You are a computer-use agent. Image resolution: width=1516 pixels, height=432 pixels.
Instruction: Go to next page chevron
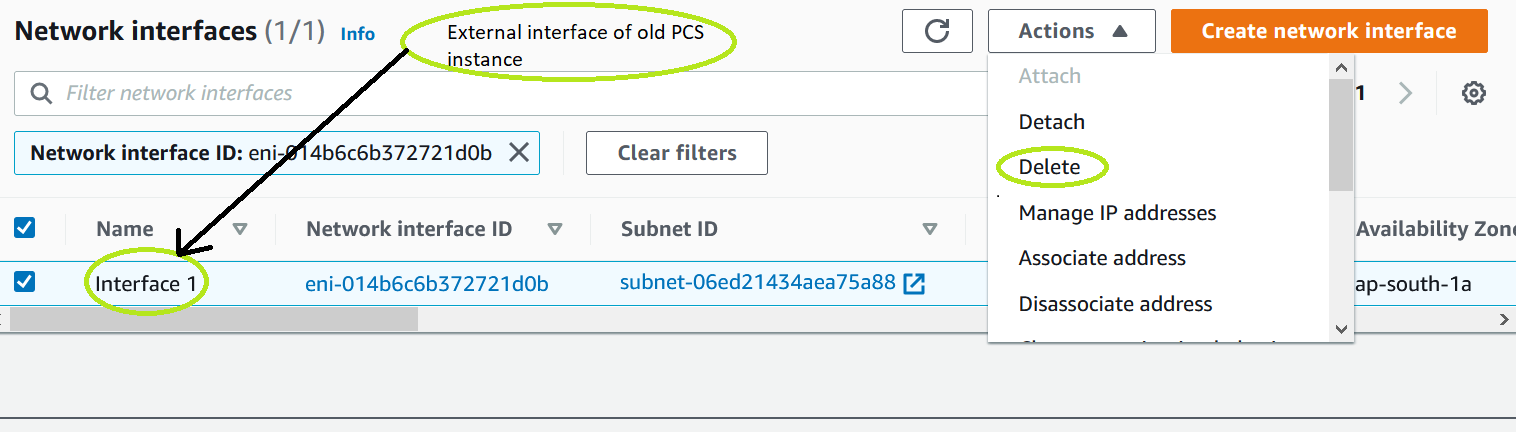click(x=1406, y=94)
